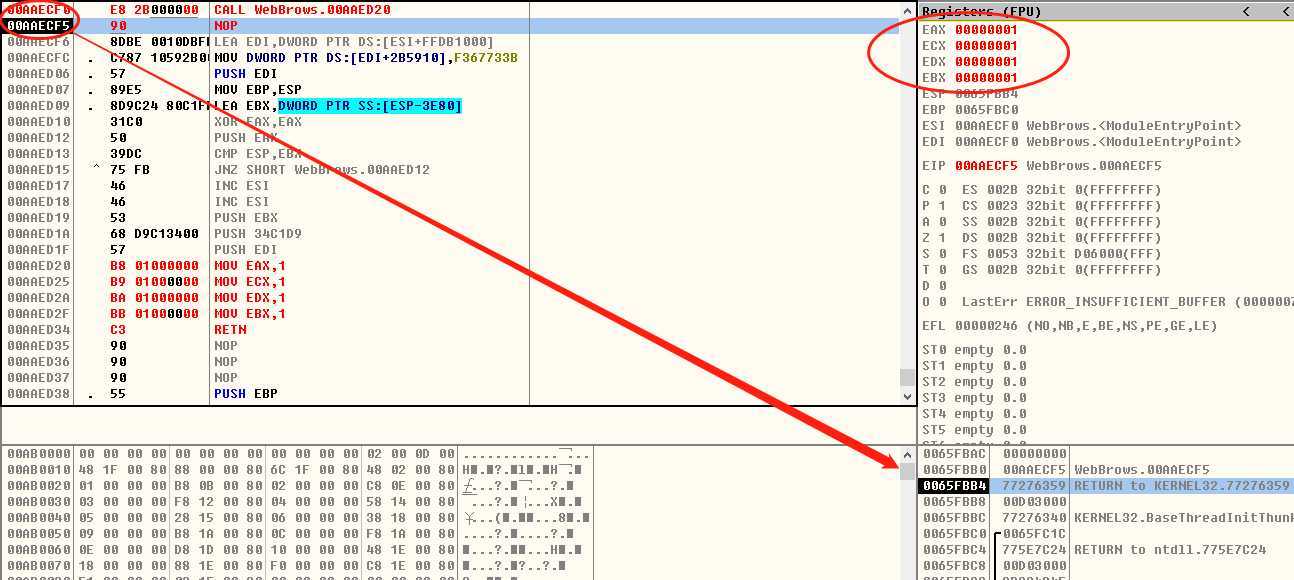
Task: Select the EFL 00000246 flags line
Action: click(1070, 326)
